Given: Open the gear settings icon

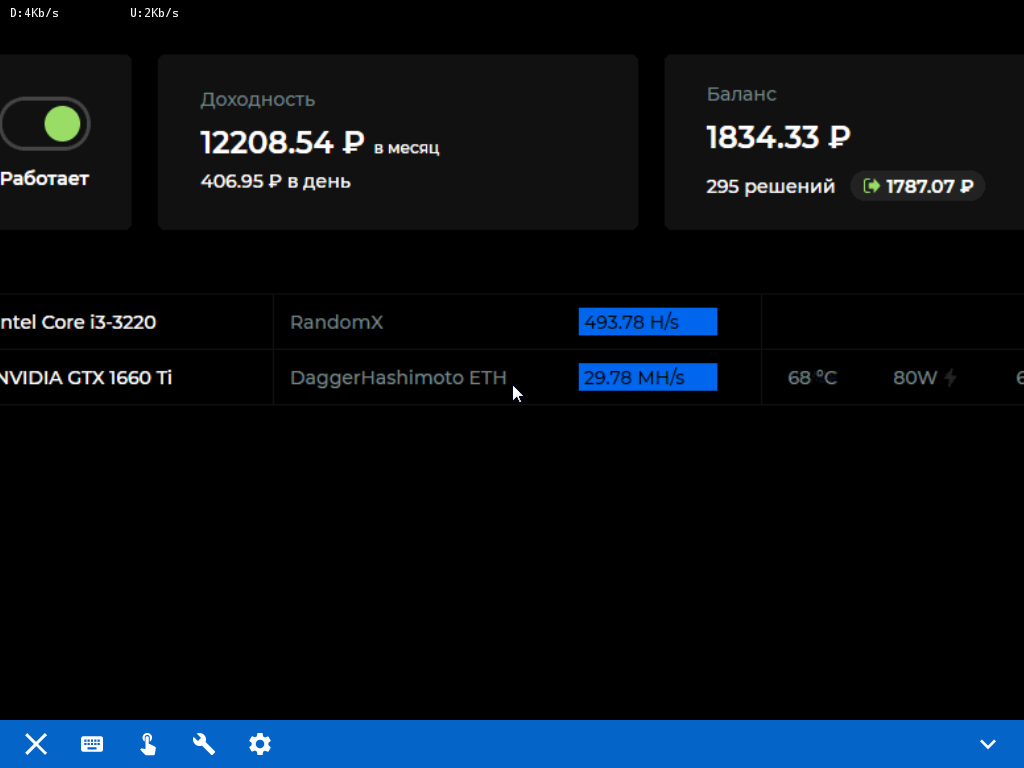Looking at the screenshot, I should click(x=260, y=744).
